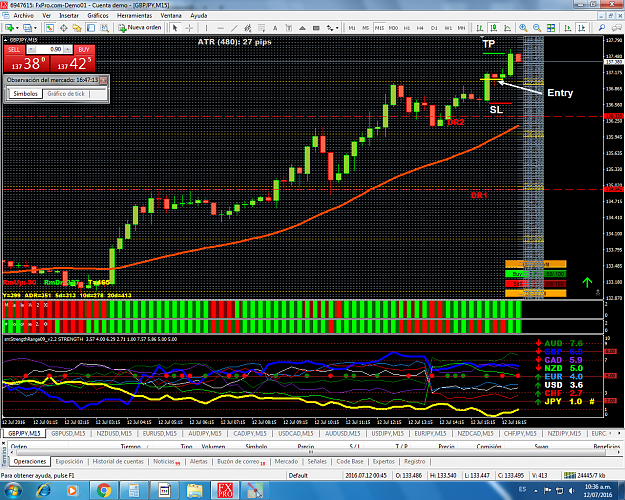Screen dimensions: 625x500
Task: Show hidden system tray icons
Action: (536, 490)
